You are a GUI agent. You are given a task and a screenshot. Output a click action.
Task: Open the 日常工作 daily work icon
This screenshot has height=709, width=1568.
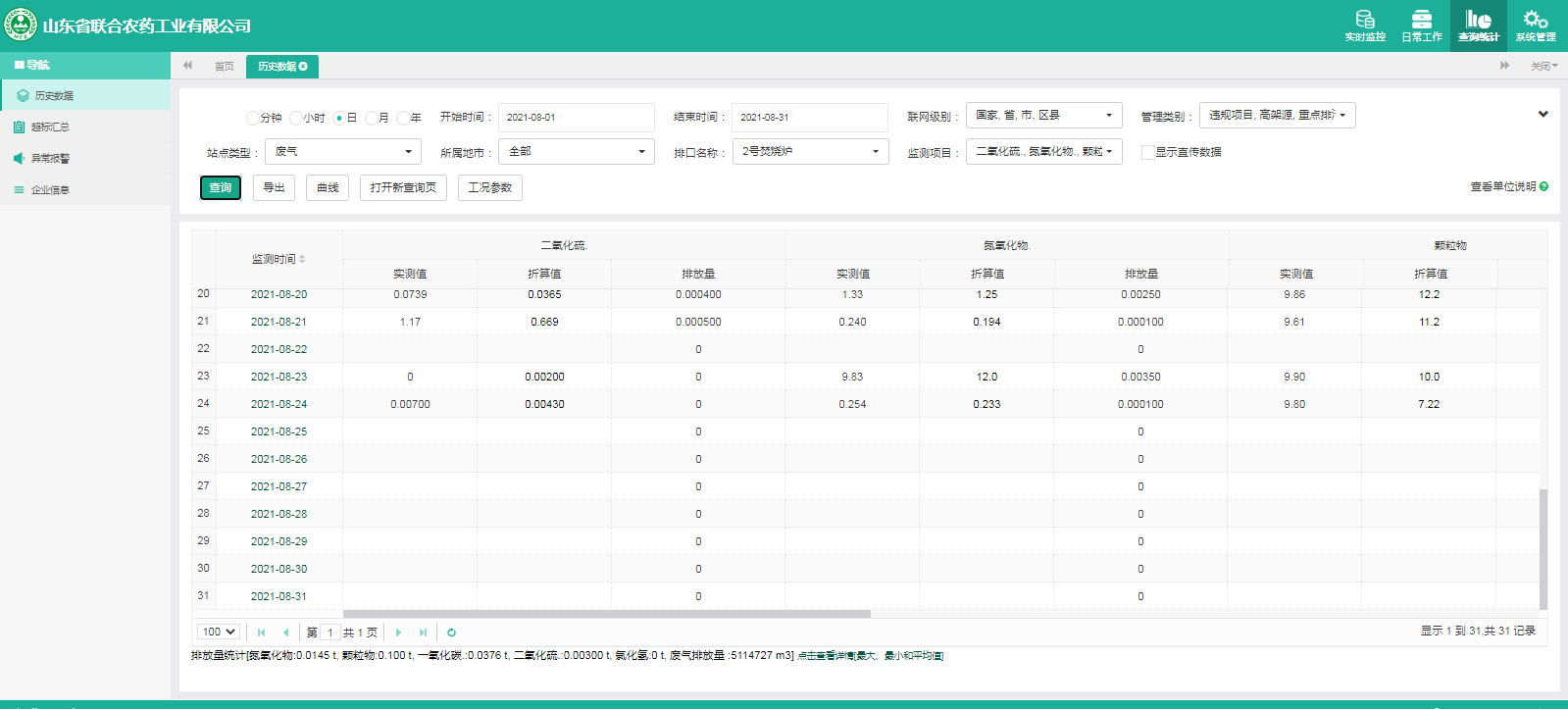[x=1421, y=20]
